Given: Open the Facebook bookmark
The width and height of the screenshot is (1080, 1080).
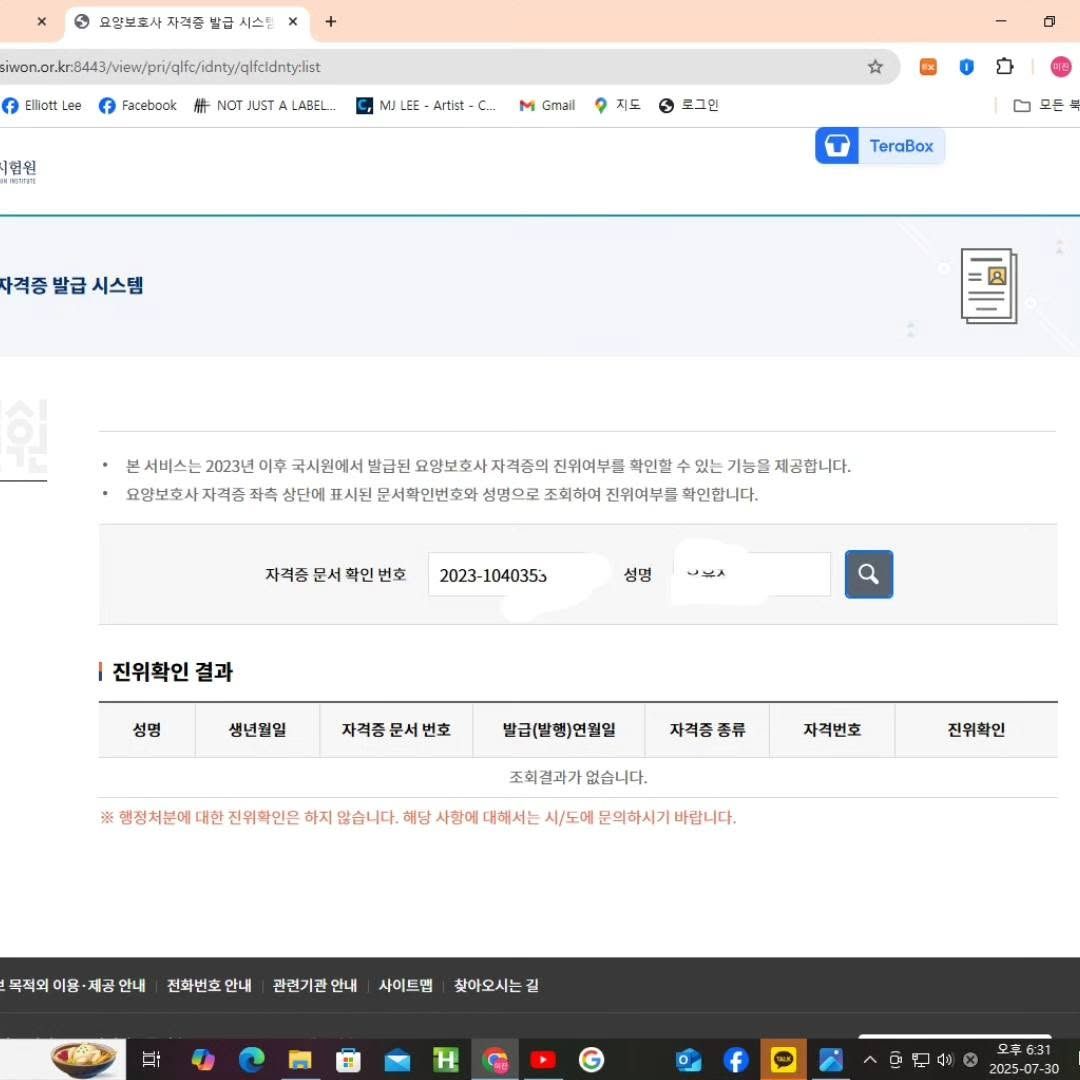Looking at the screenshot, I should pos(138,105).
